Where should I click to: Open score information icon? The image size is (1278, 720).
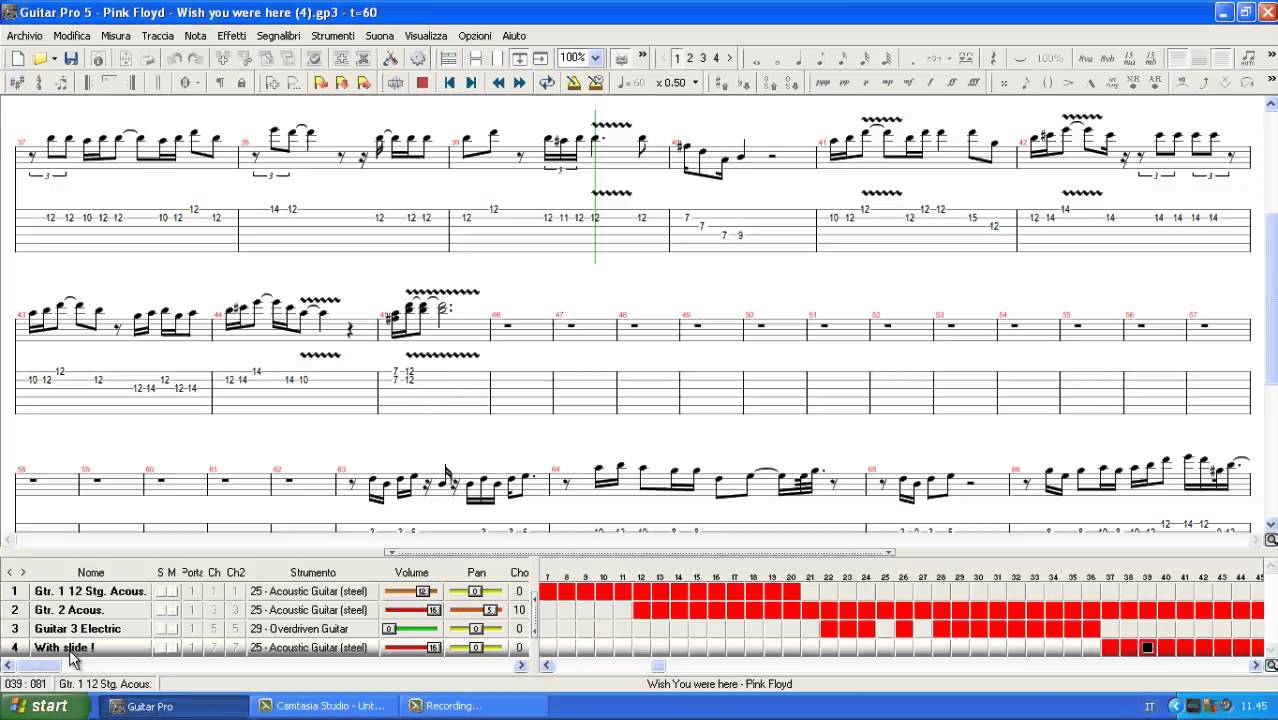pos(98,58)
